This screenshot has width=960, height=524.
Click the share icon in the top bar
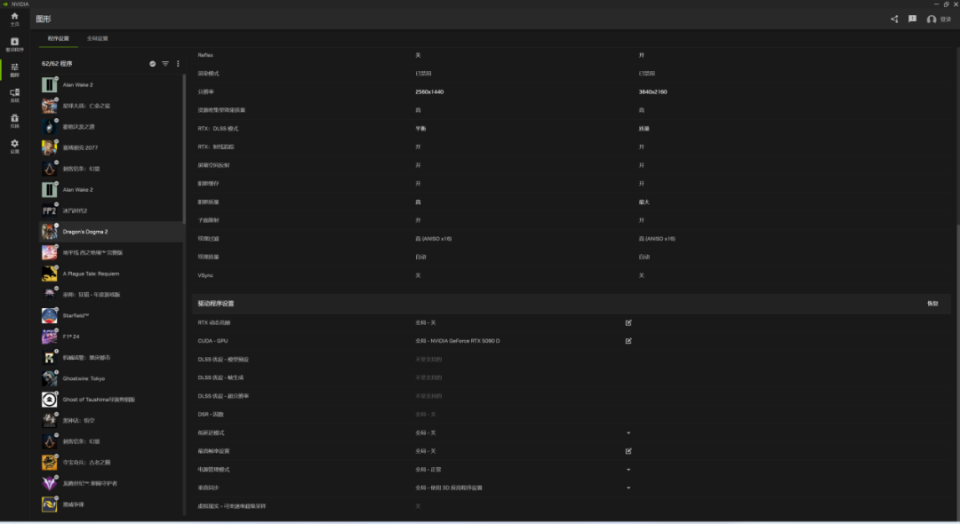tap(894, 19)
